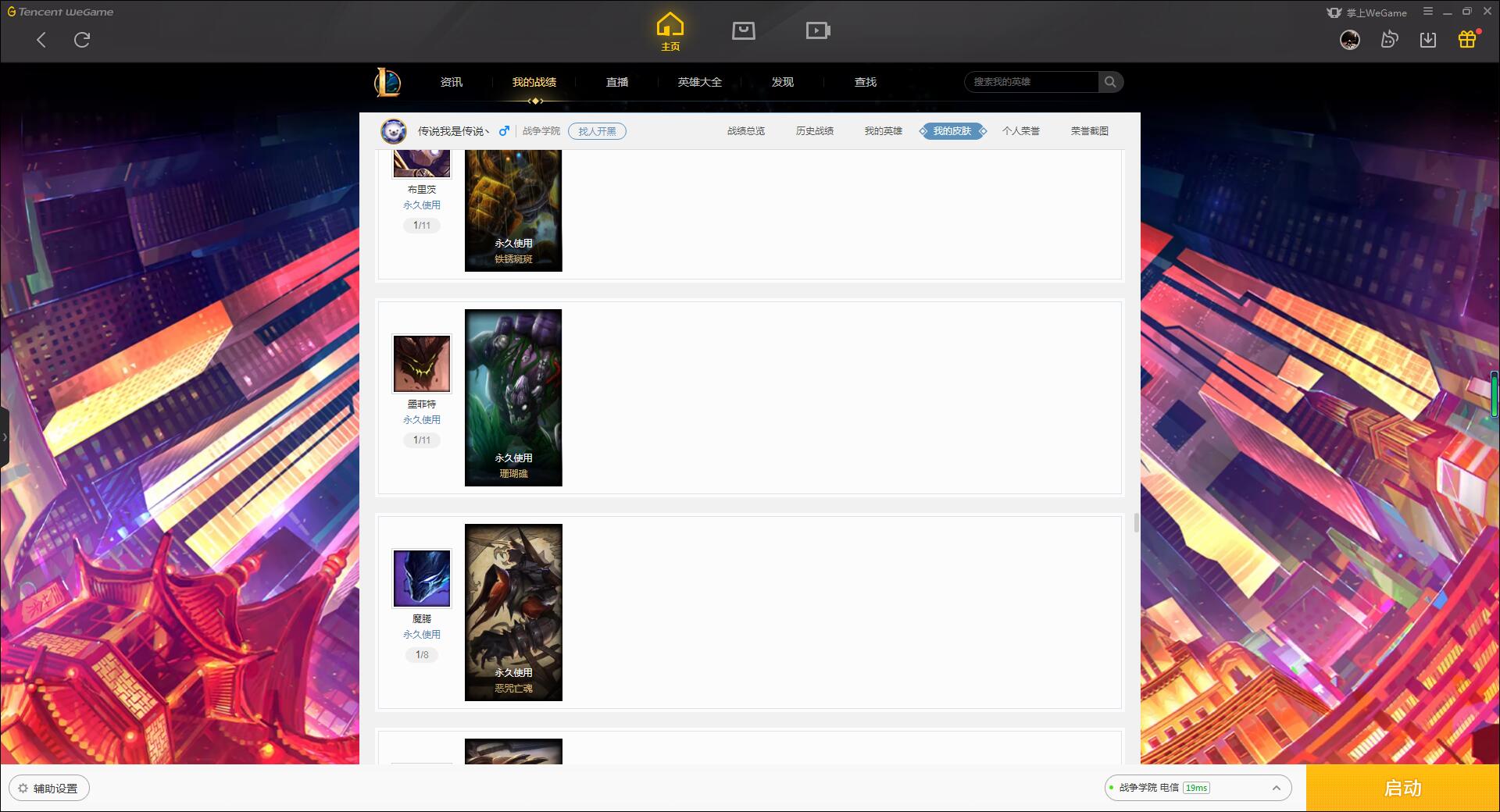1500x812 pixels.
Task: Click 掌上WeGame mobile app link
Action: point(1366,12)
